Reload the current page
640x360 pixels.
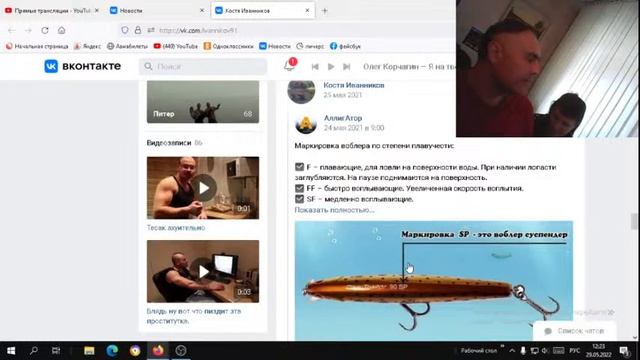pos(45,30)
